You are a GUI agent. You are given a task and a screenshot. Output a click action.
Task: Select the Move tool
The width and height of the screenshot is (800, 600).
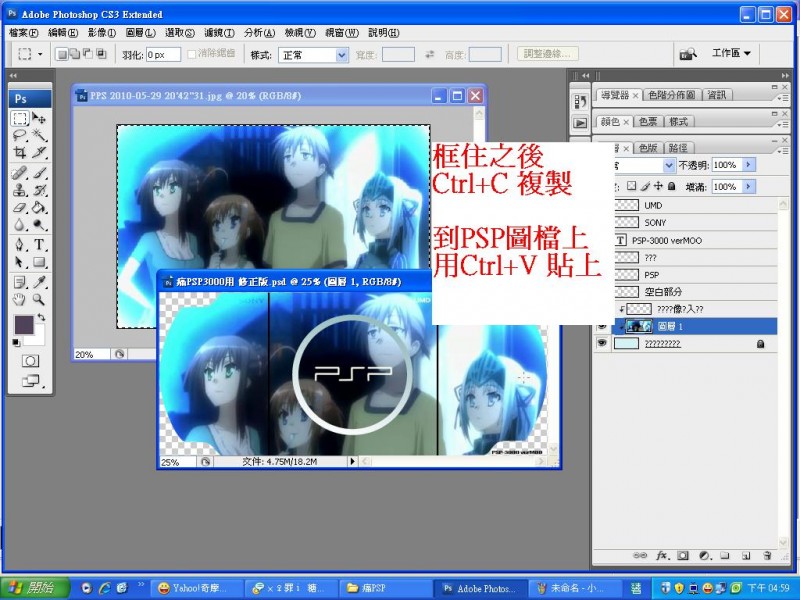pos(39,119)
